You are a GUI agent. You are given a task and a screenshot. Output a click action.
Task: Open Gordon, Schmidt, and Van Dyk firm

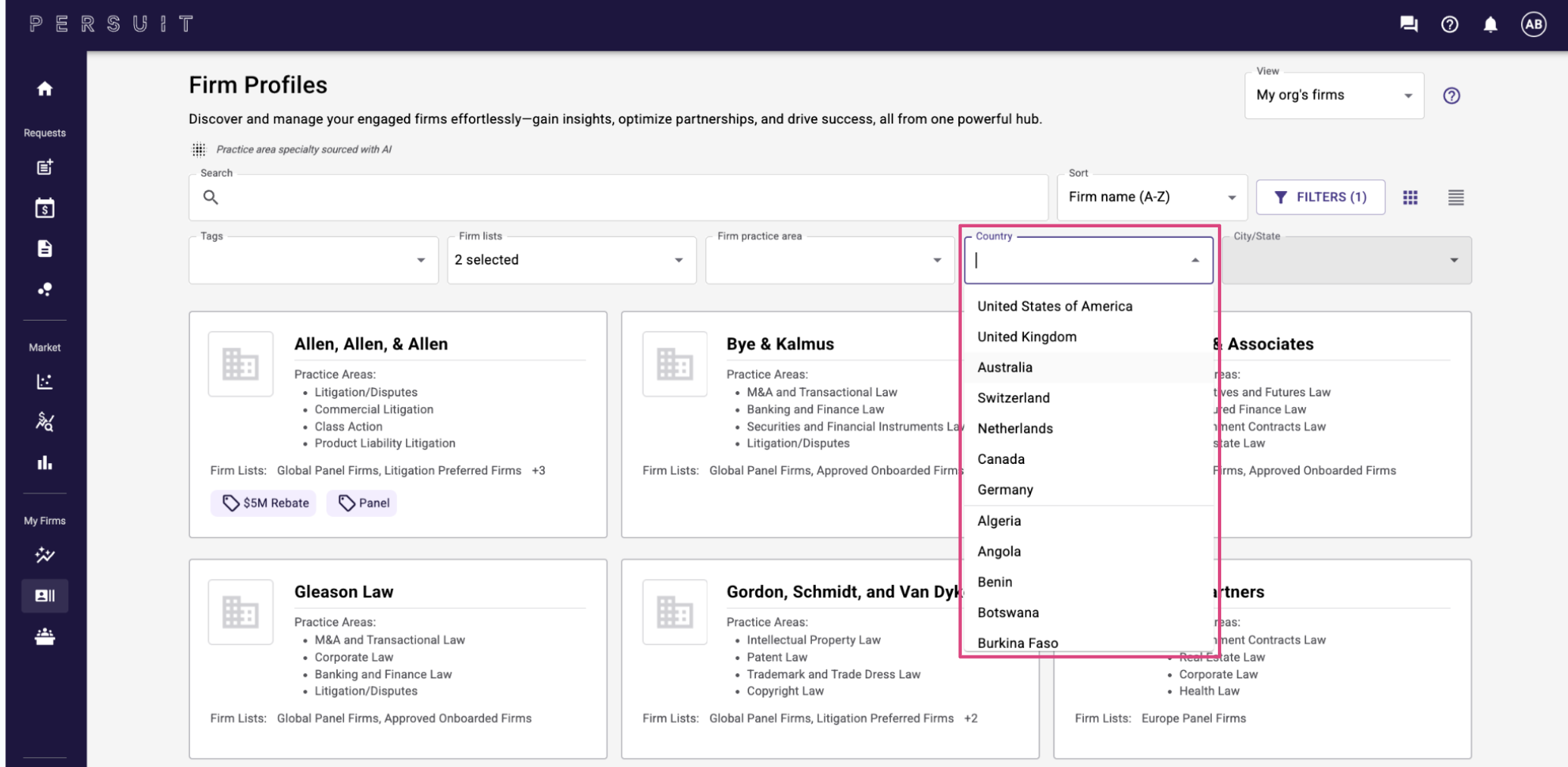(844, 592)
